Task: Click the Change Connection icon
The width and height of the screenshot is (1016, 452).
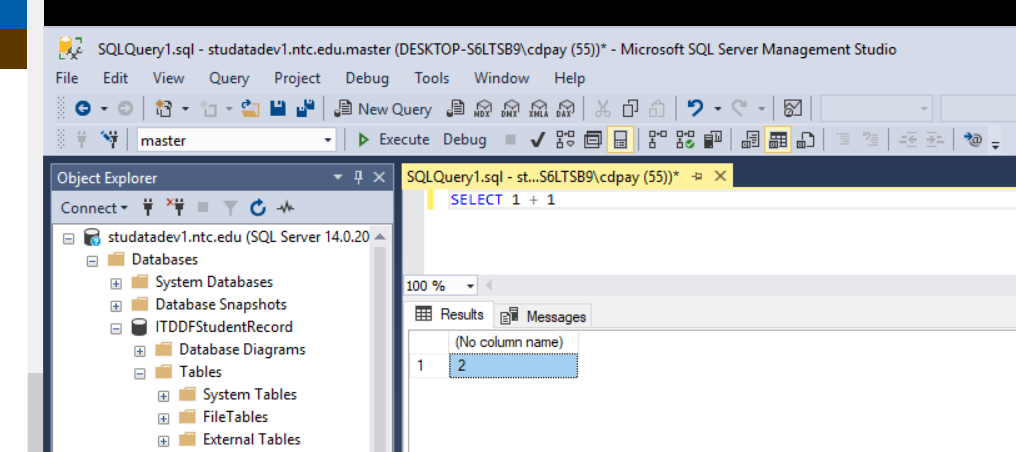Action: tap(110, 139)
